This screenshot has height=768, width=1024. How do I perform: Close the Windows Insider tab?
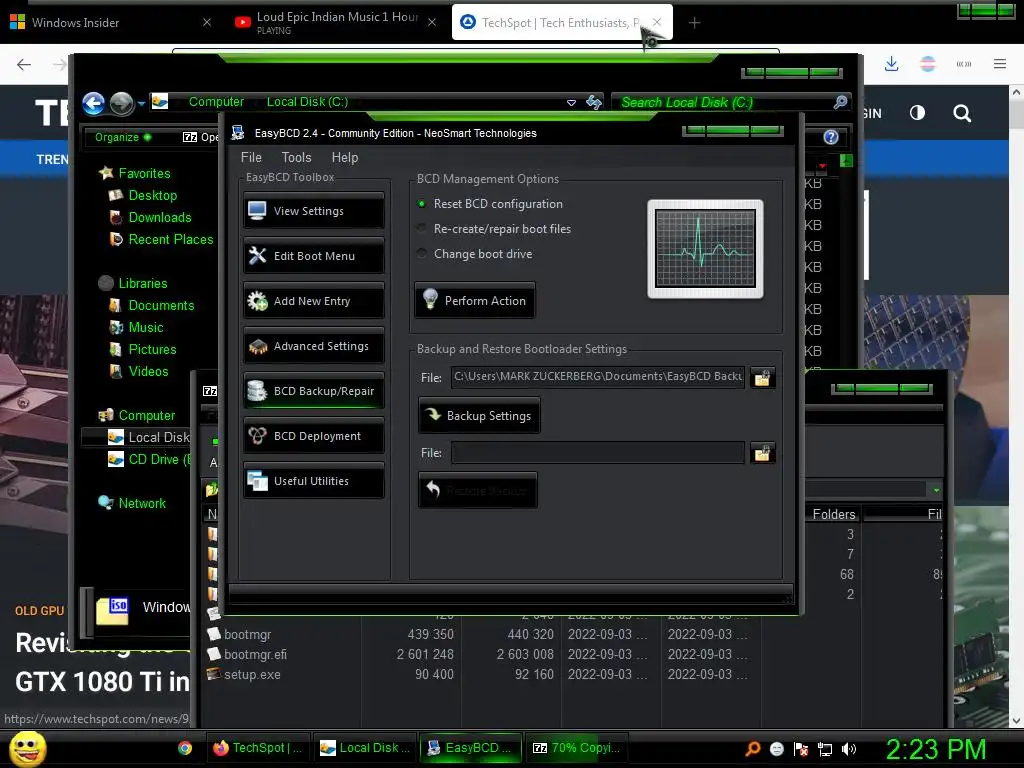tap(207, 22)
